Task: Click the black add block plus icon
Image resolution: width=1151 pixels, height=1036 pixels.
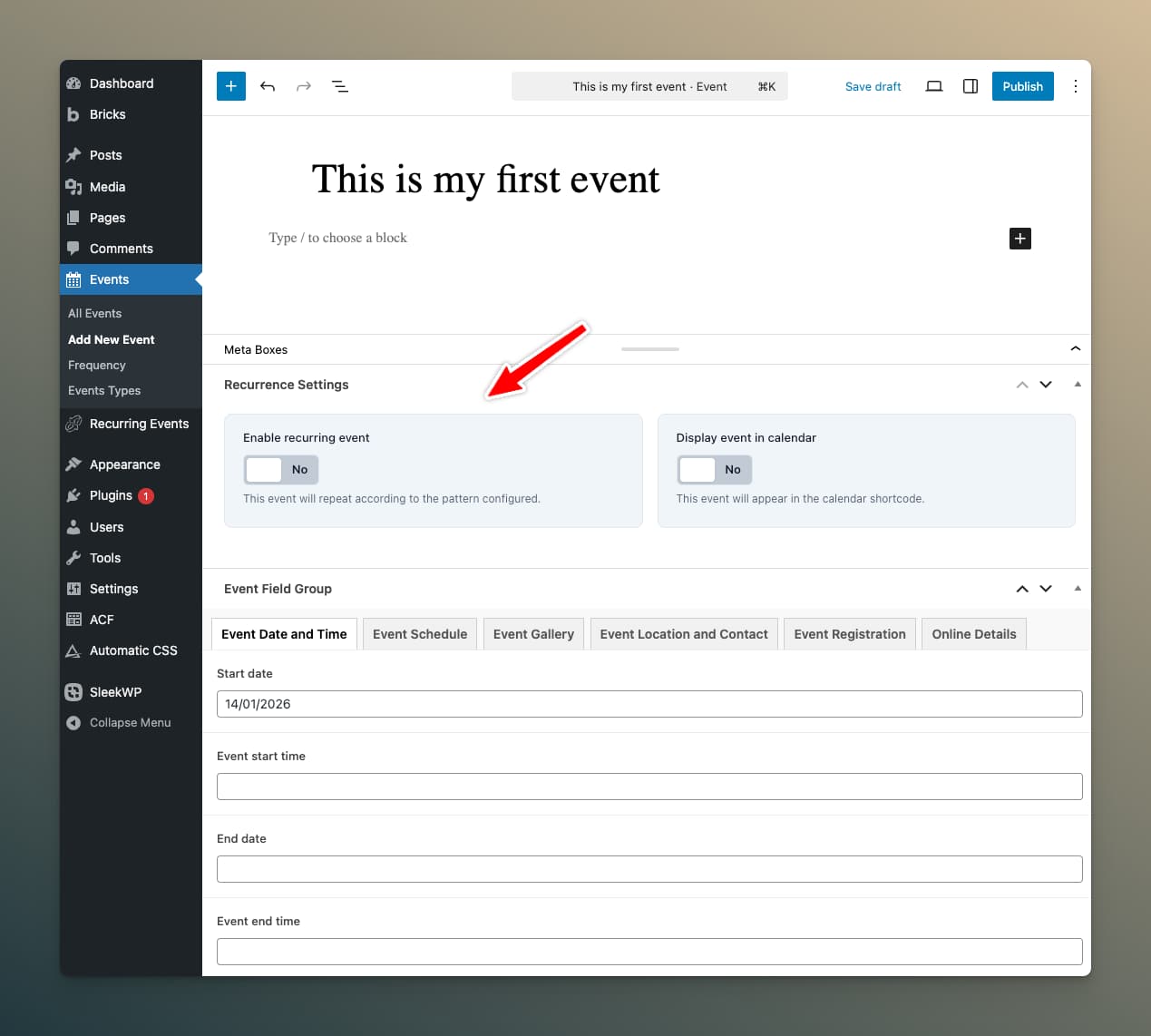Action: [1019, 239]
